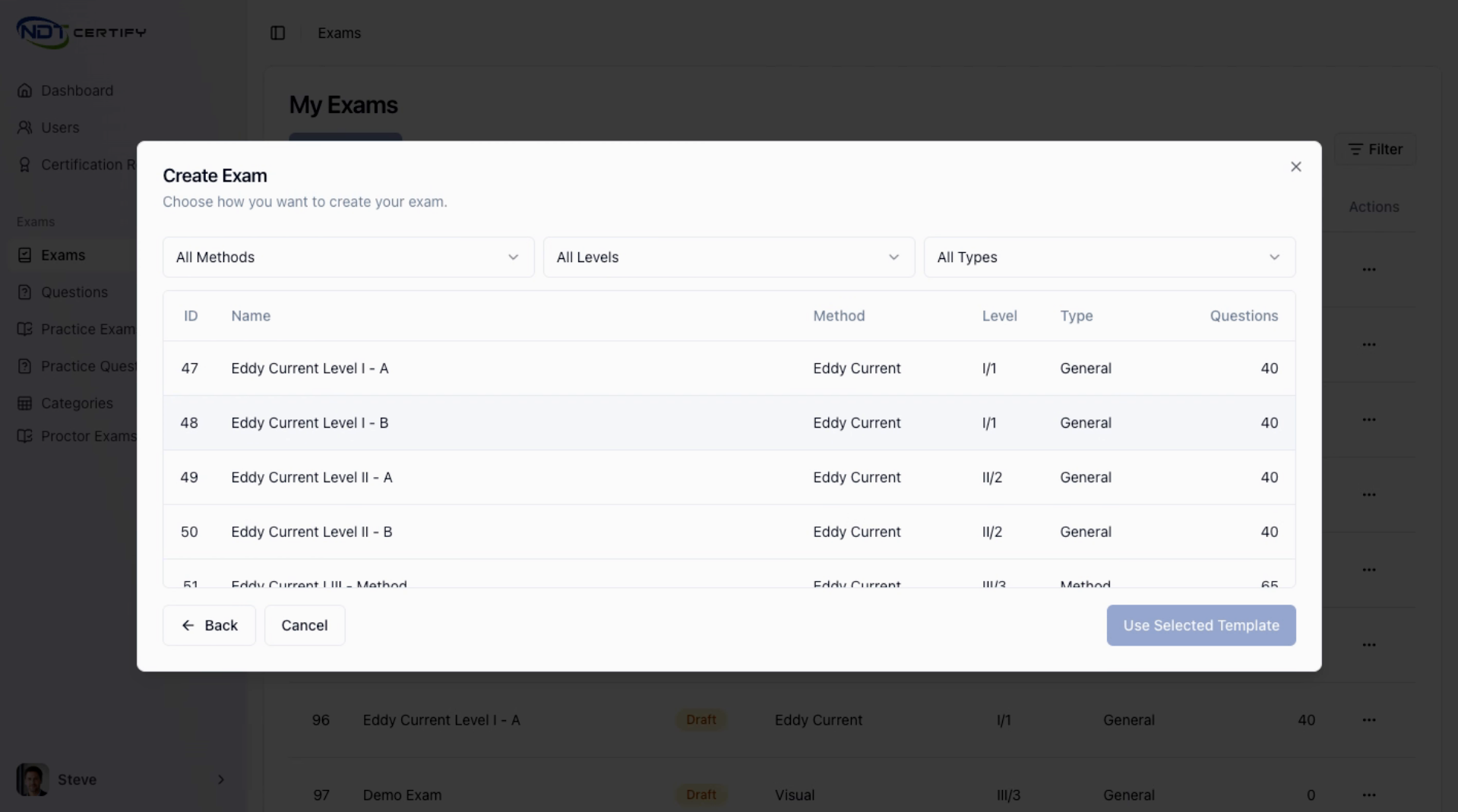Click the Name column header
1458x812 pixels.
tap(251, 316)
